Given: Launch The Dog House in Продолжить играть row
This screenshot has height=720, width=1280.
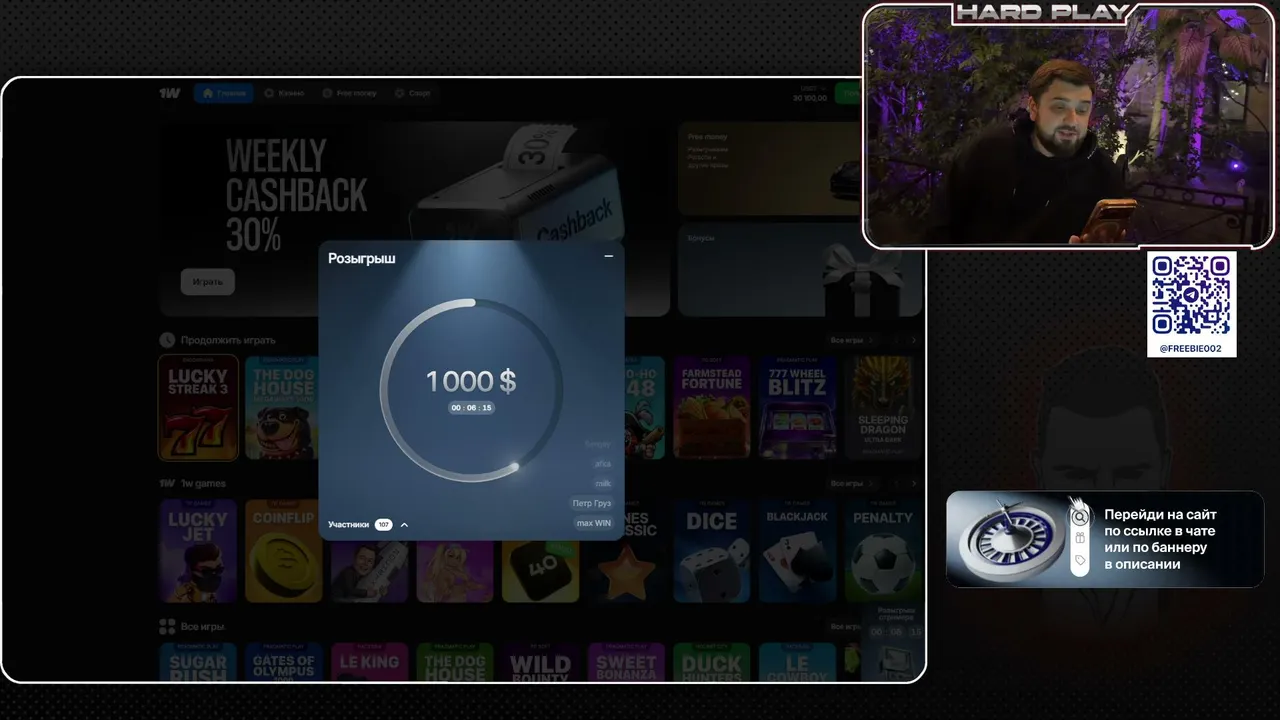Looking at the screenshot, I should pos(283,407).
